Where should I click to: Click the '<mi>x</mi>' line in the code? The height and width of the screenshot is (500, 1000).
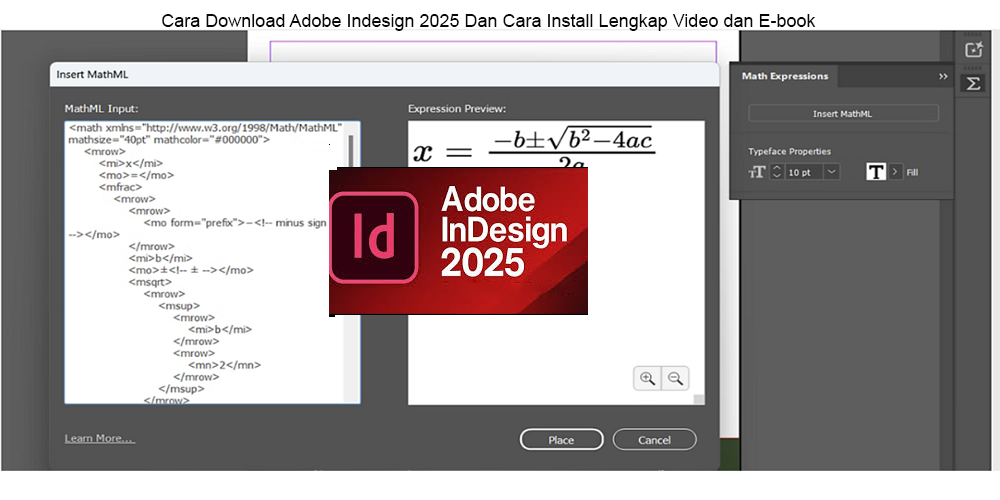click(131, 163)
